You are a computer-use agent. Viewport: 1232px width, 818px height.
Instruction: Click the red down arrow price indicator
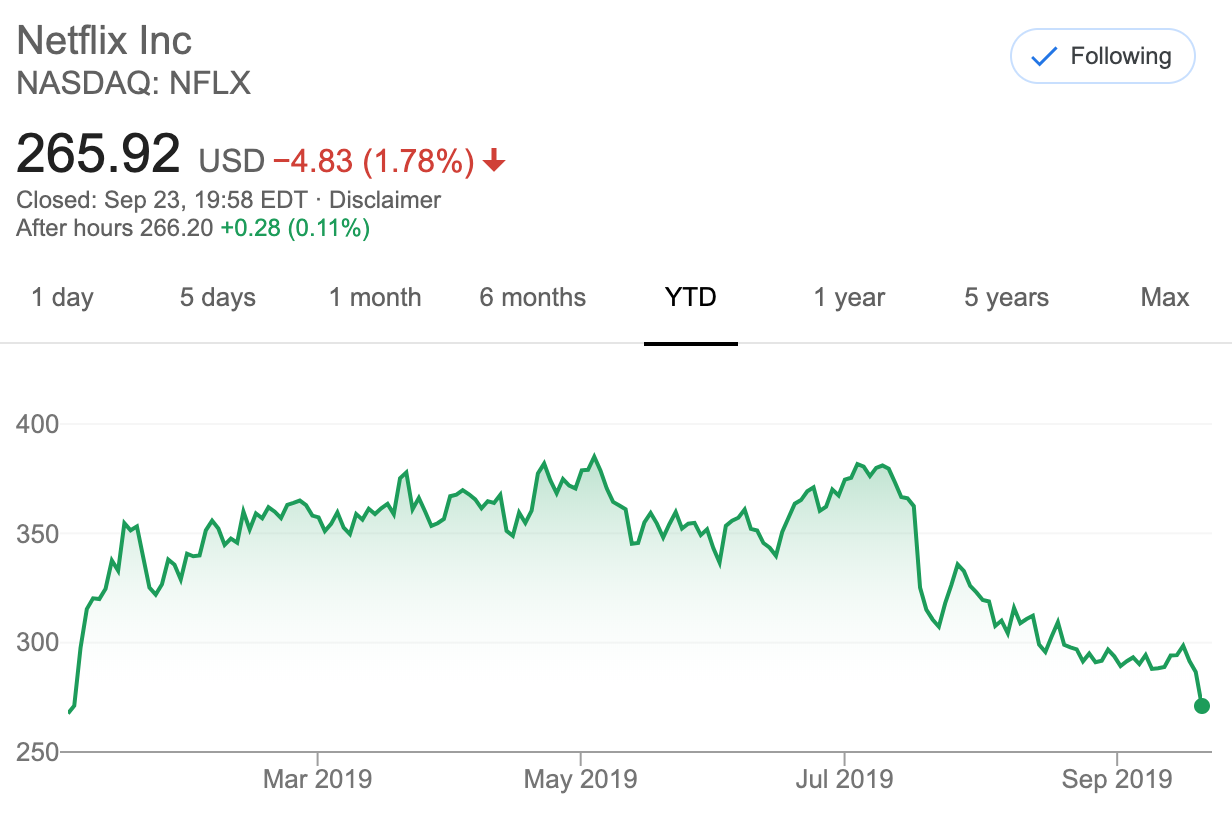pyautogui.click(x=494, y=160)
